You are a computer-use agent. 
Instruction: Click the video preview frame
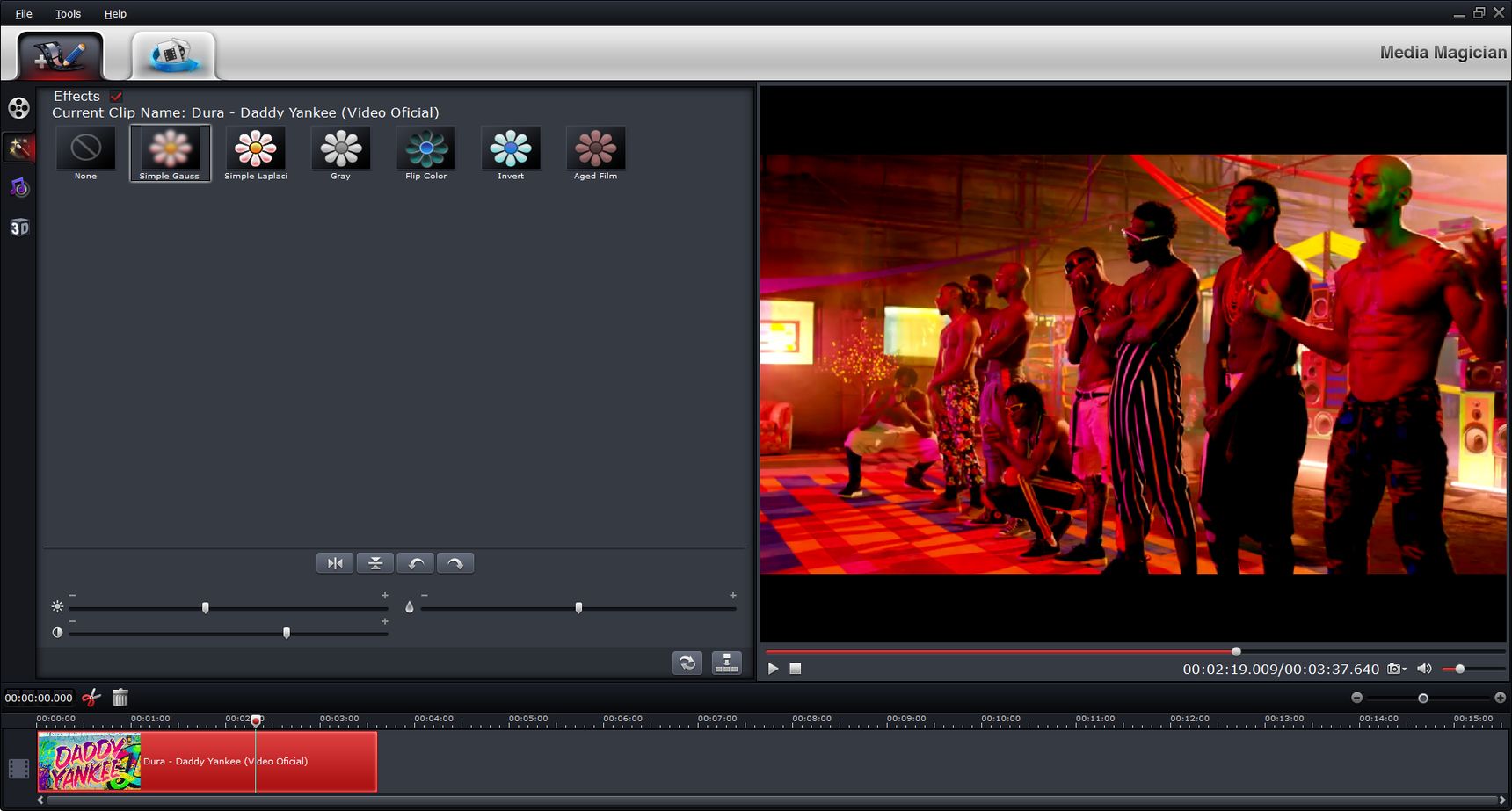(1132, 364)
